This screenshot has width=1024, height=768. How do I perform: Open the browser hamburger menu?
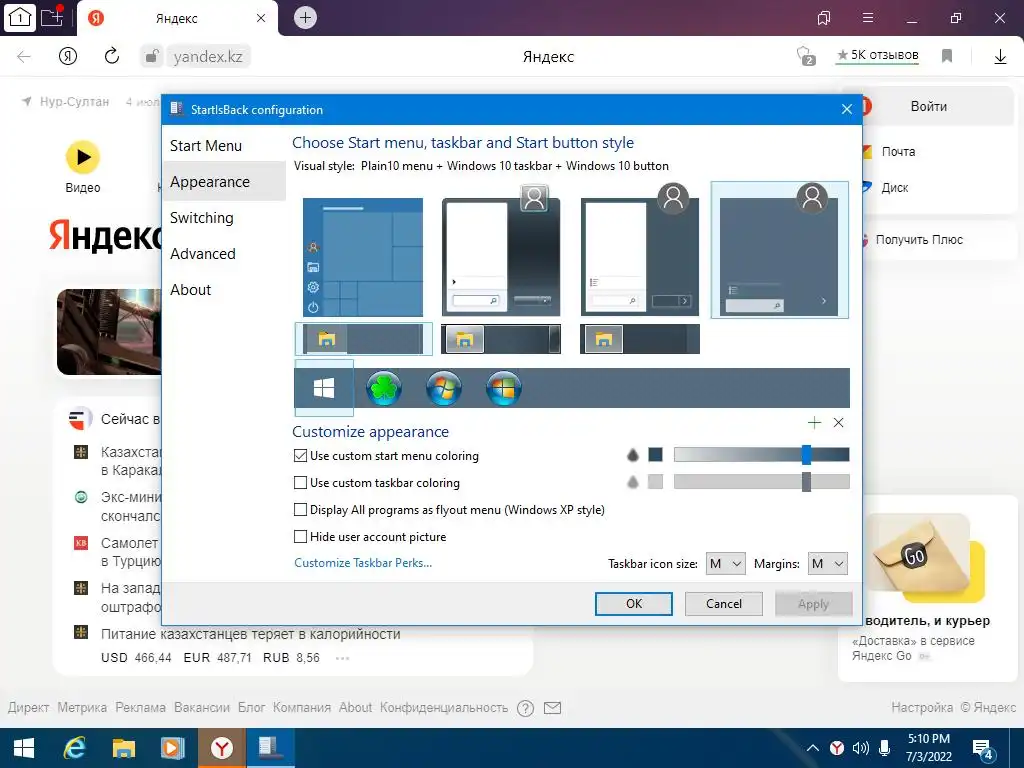tap(868, 18)
